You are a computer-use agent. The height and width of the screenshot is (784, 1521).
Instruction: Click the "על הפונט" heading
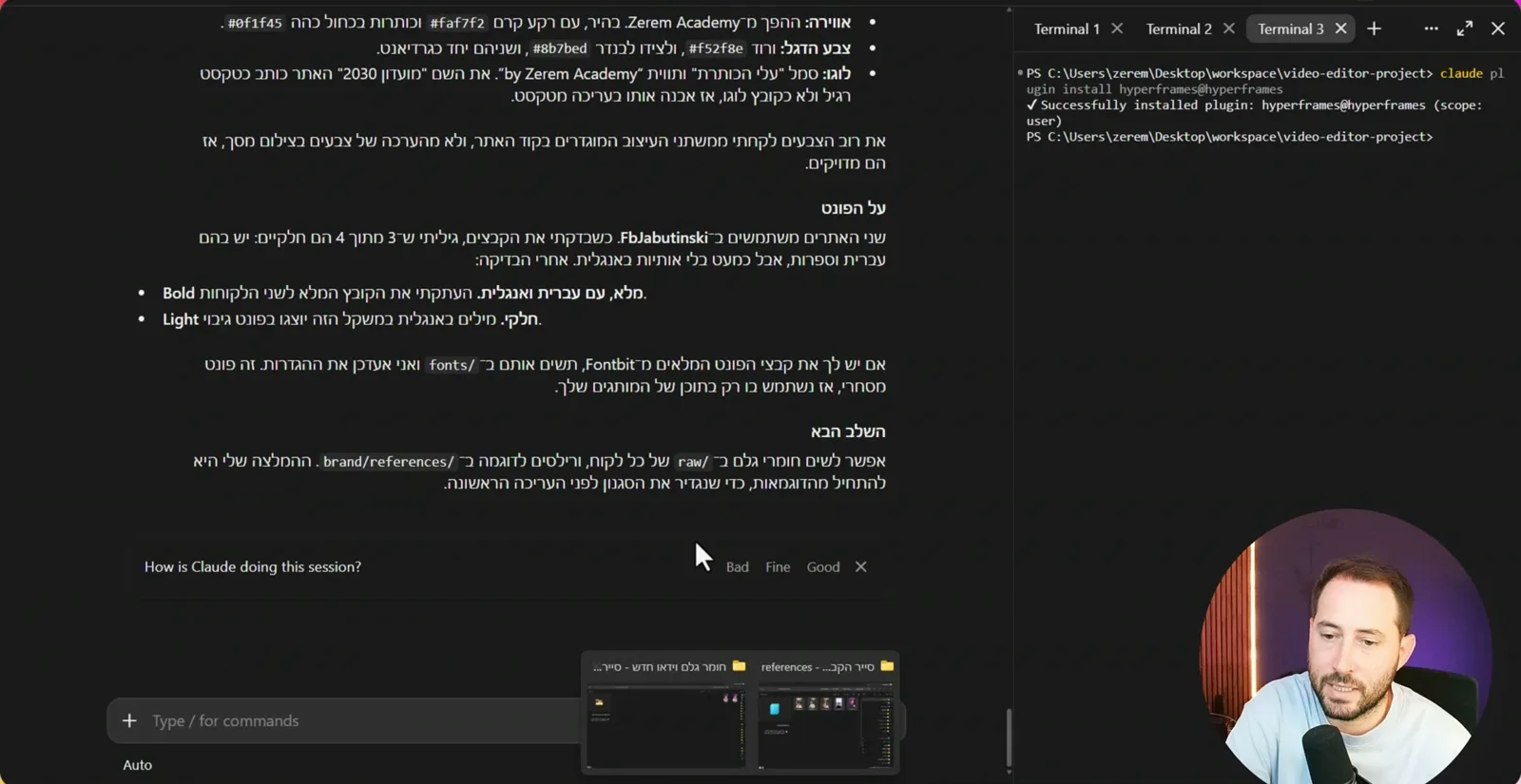(854, 208)
